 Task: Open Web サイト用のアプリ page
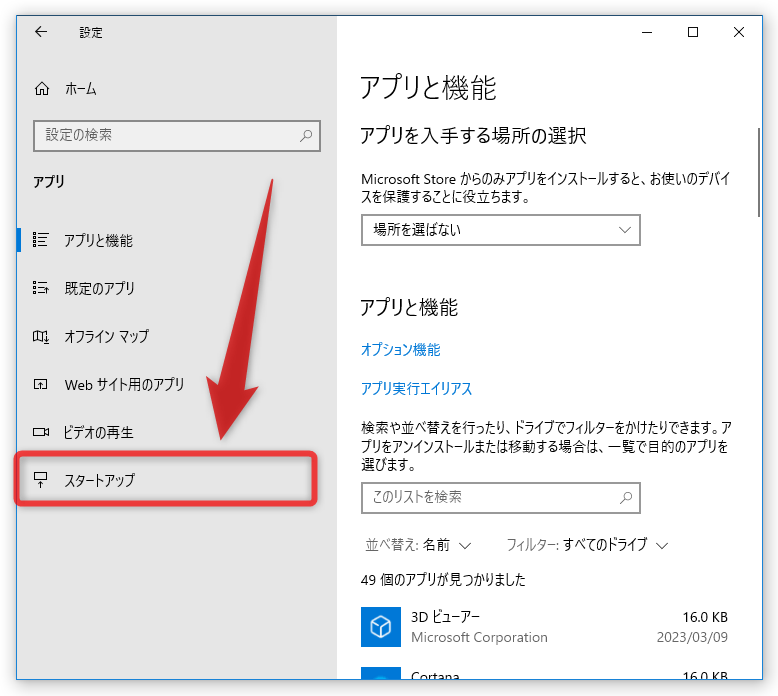coord(125,384)
